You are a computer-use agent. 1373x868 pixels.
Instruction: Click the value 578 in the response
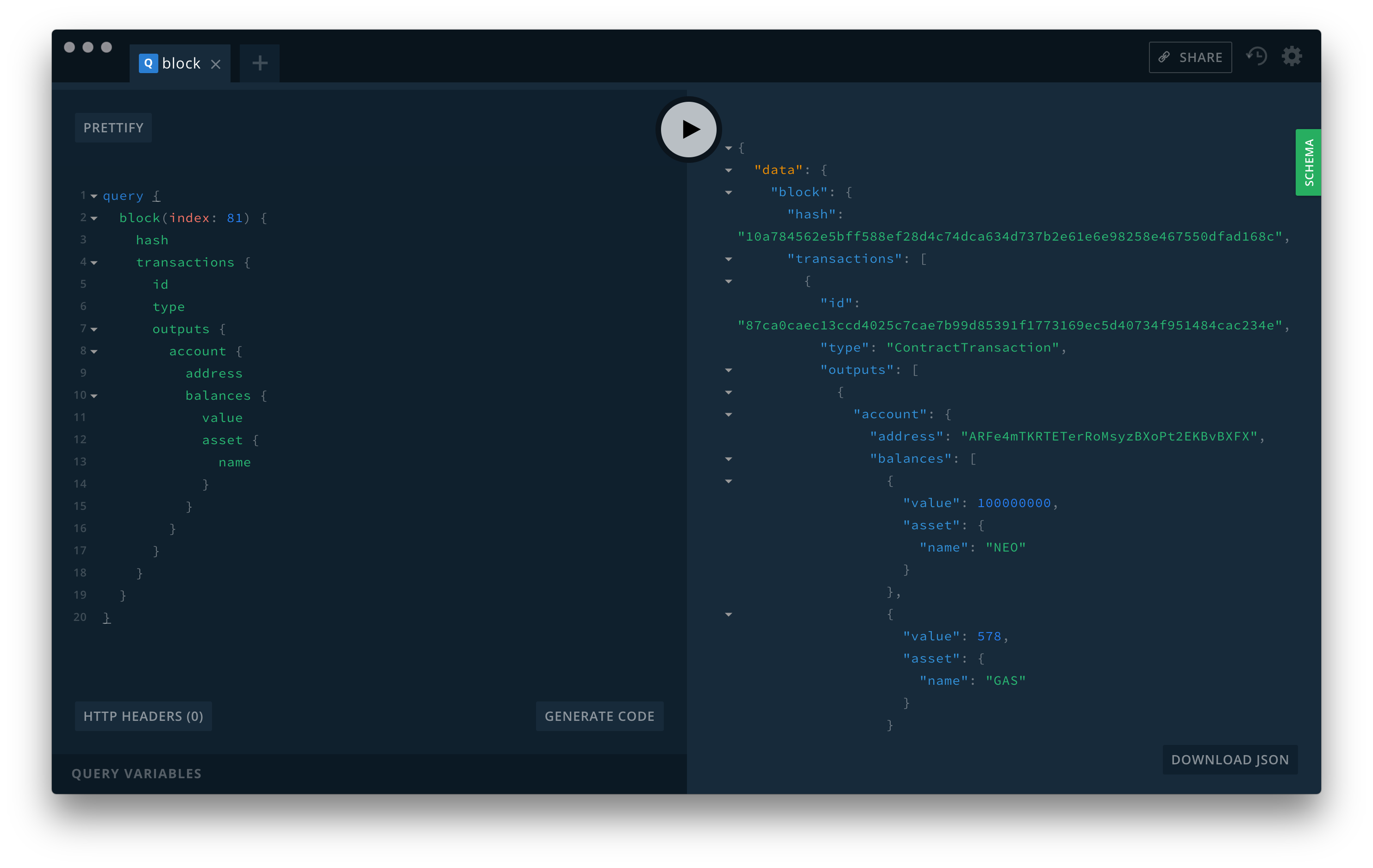[x=989, y=636]
